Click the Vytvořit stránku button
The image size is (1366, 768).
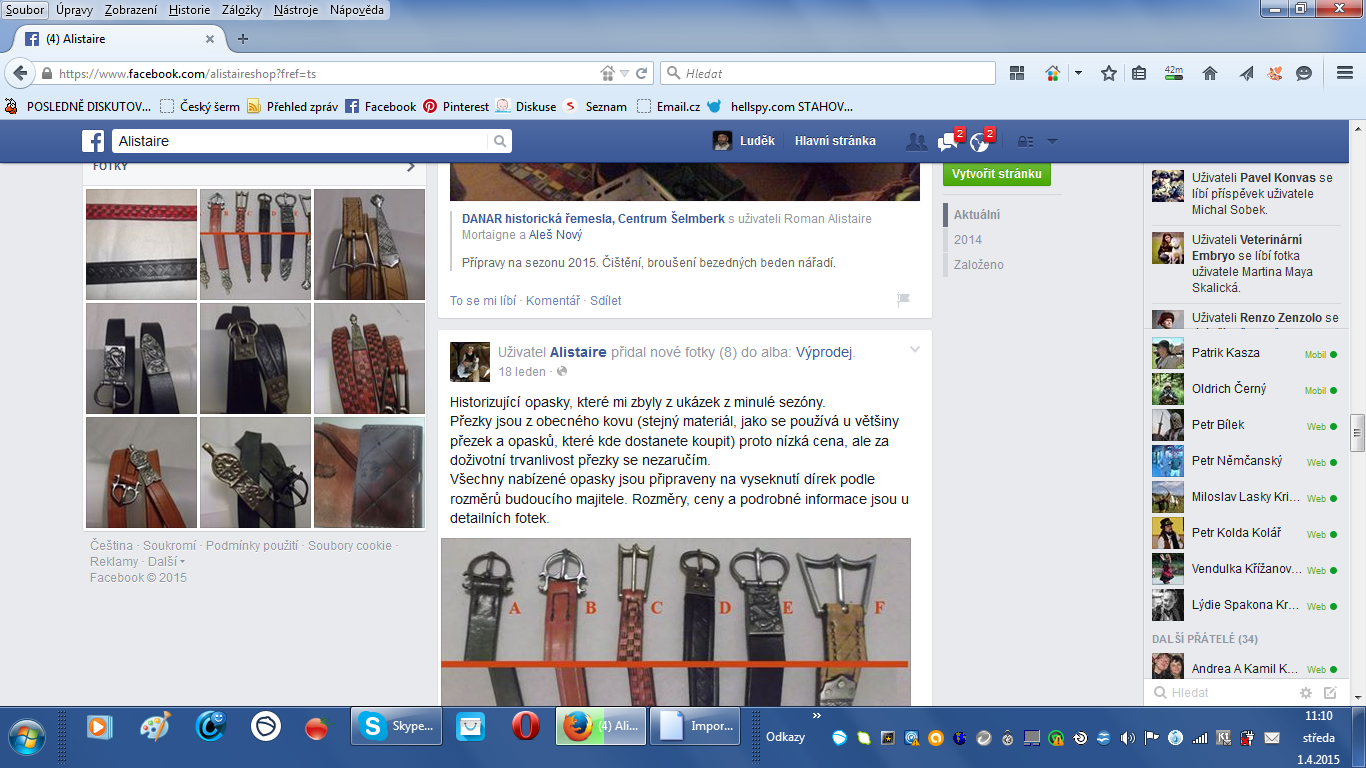tap(996, 174)
